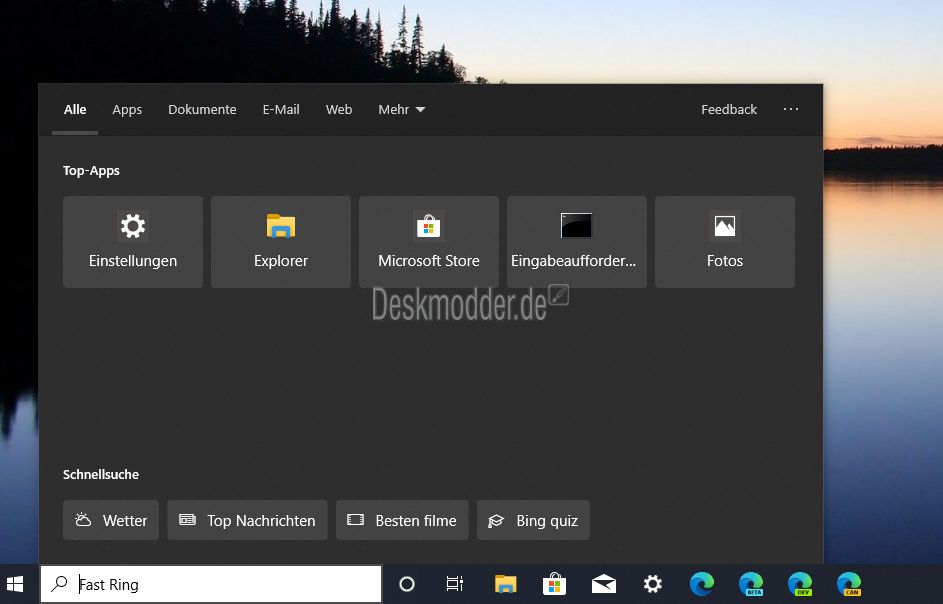Launch Edge Dev from the taskbar
Screen dimensions: 943x604
point(800,584)
